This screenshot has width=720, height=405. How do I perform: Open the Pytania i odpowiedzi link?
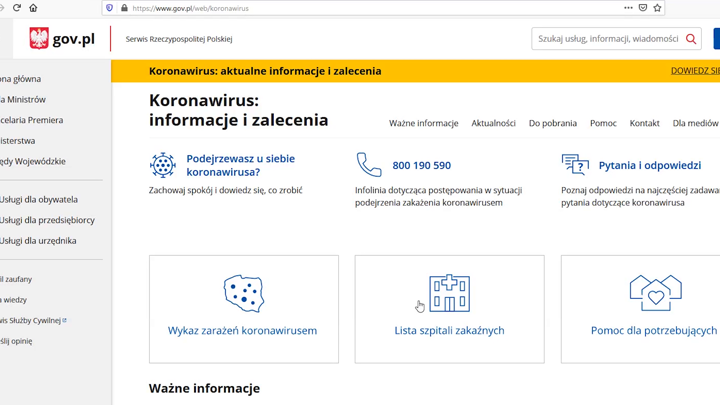649,165
